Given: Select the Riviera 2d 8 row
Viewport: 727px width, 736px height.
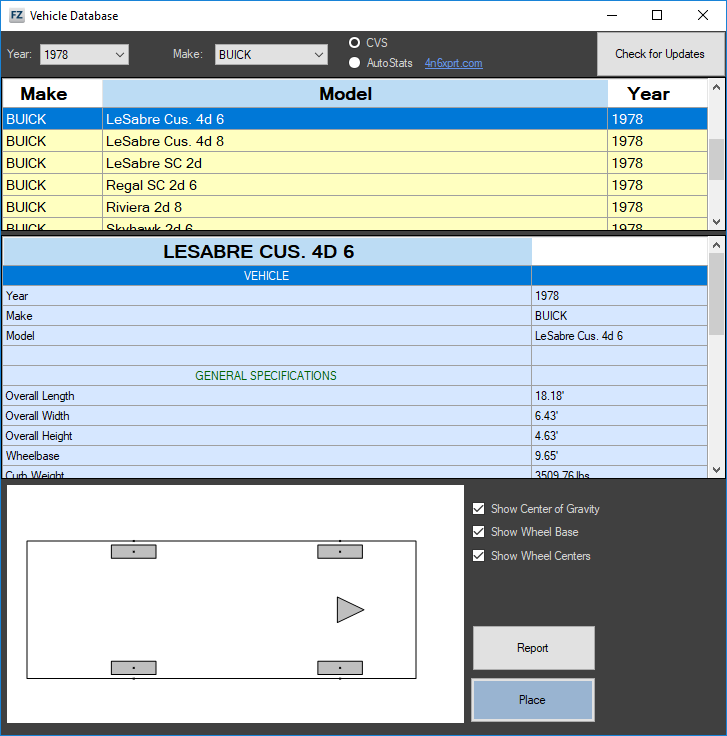Looking at the screenshot, I should (x=355, y=207).
